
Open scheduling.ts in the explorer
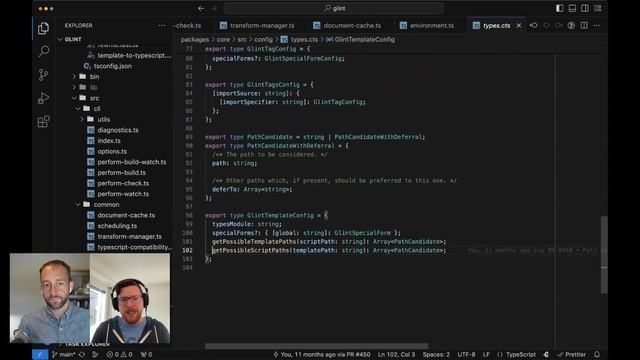tap(117, 225)
